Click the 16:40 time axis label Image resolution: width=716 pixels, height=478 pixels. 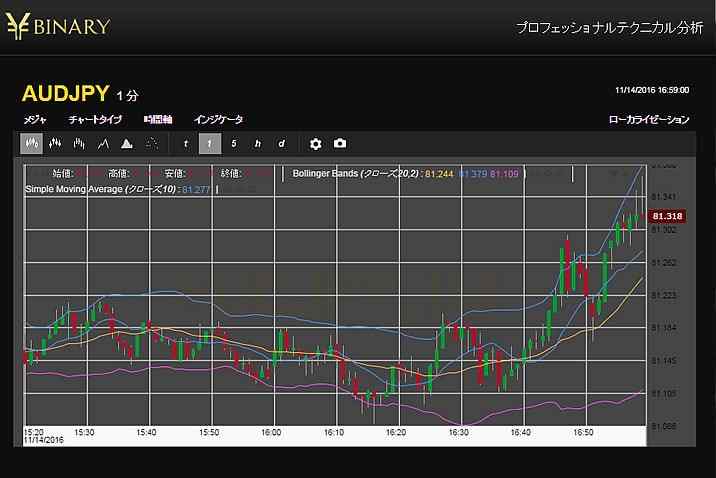[521, 432]
